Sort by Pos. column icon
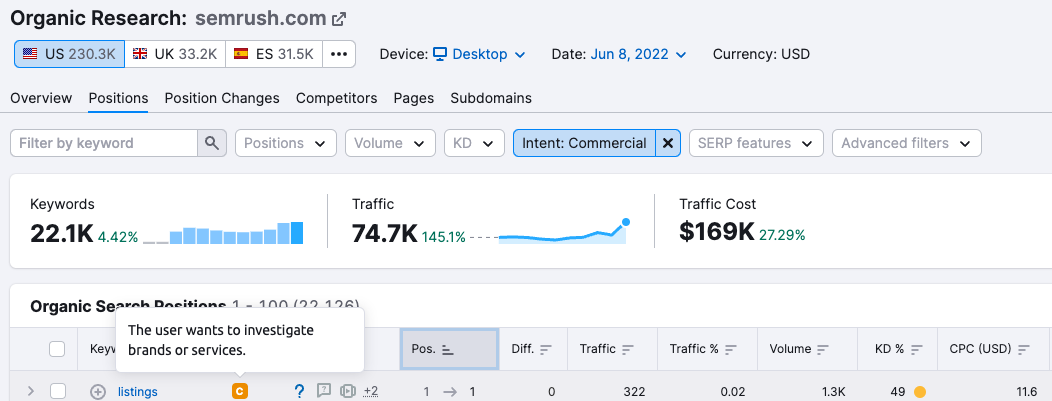The height and width of the screenshot is (401, 1052). (448, 349)
